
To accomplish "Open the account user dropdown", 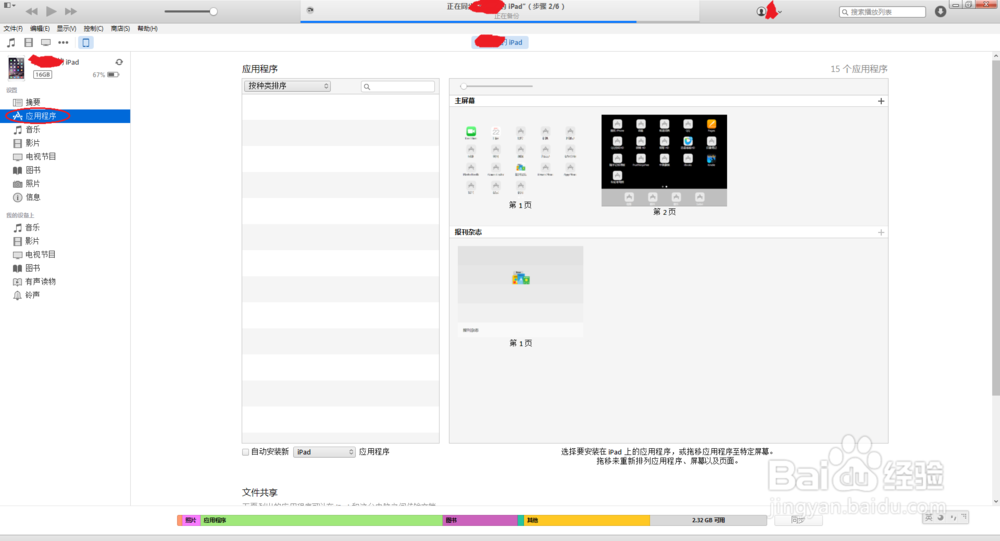I will point(769,11).
